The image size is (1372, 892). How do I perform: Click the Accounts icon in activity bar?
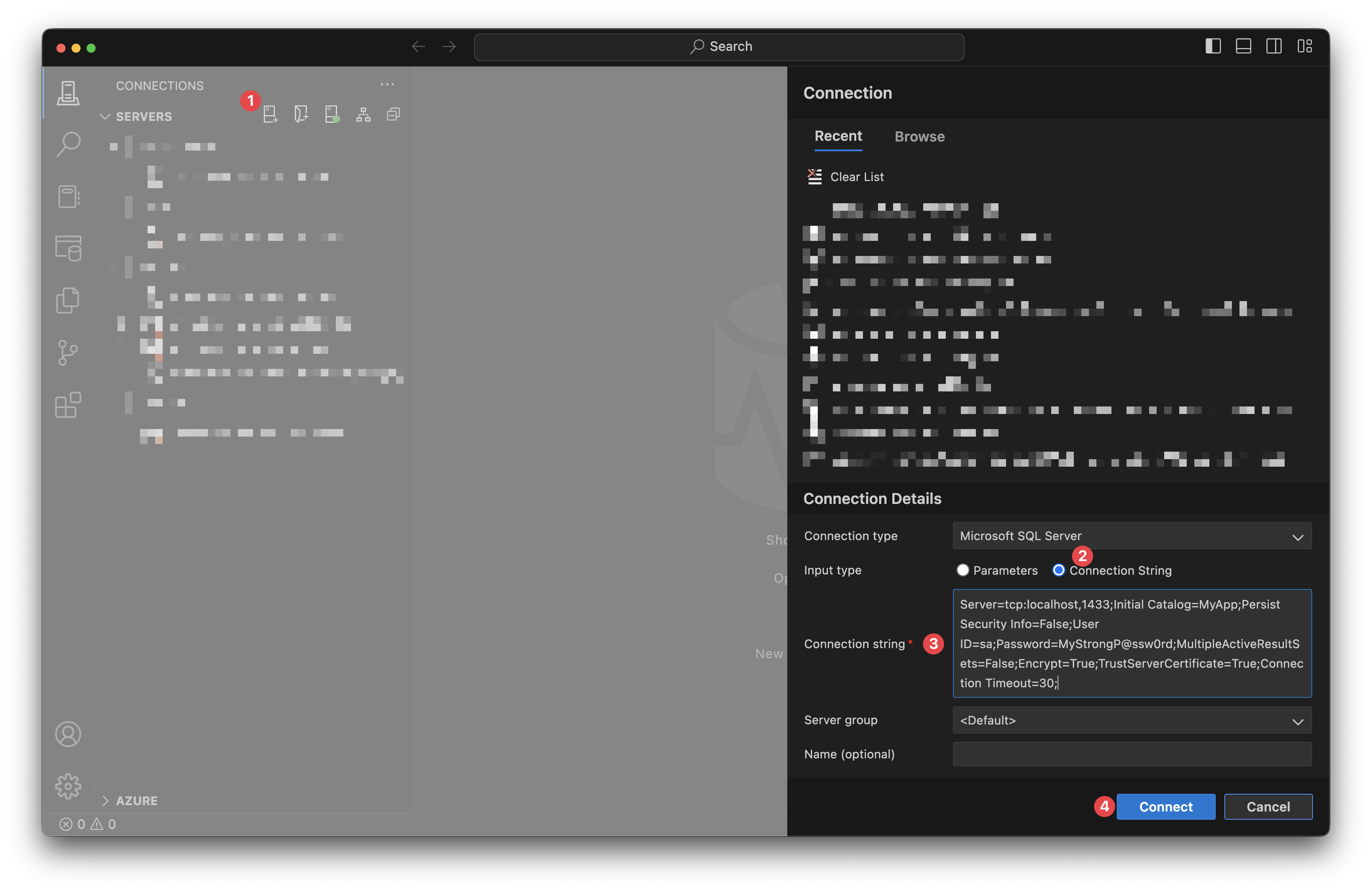coord(69,734)
